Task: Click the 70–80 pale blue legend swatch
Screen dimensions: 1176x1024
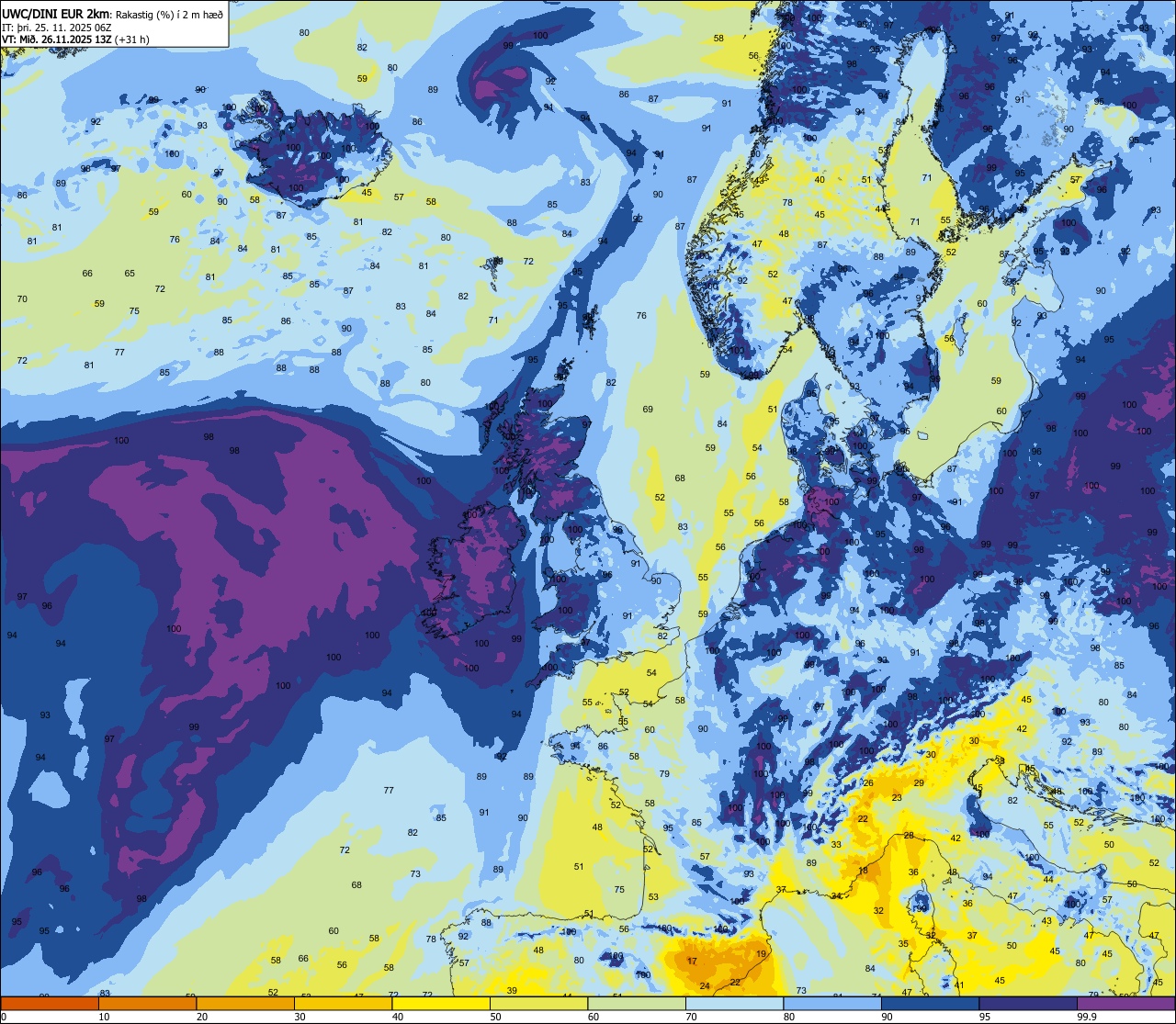Action: 734,1004
